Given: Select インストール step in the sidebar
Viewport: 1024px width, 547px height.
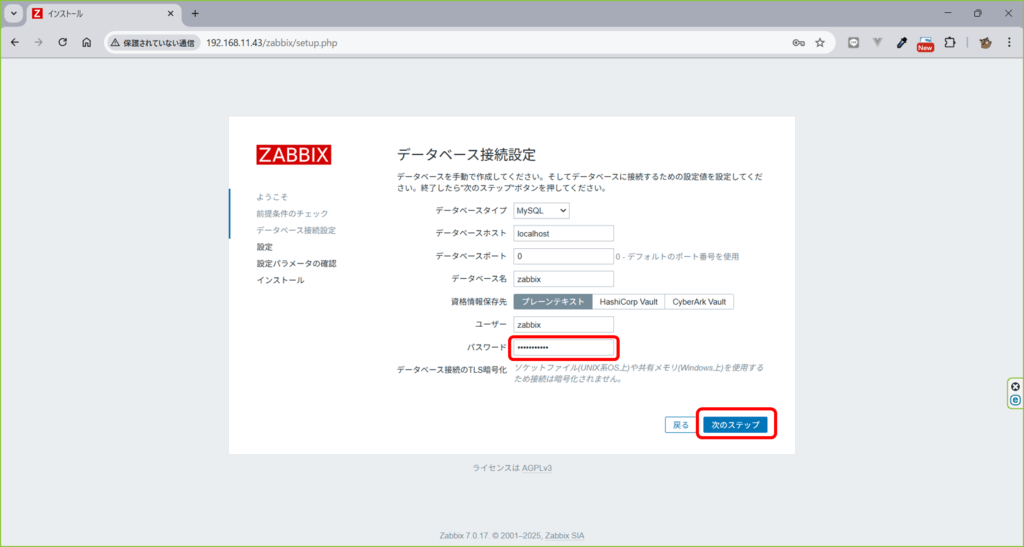Looking at the screenshot, I should (x=280, y=280).
